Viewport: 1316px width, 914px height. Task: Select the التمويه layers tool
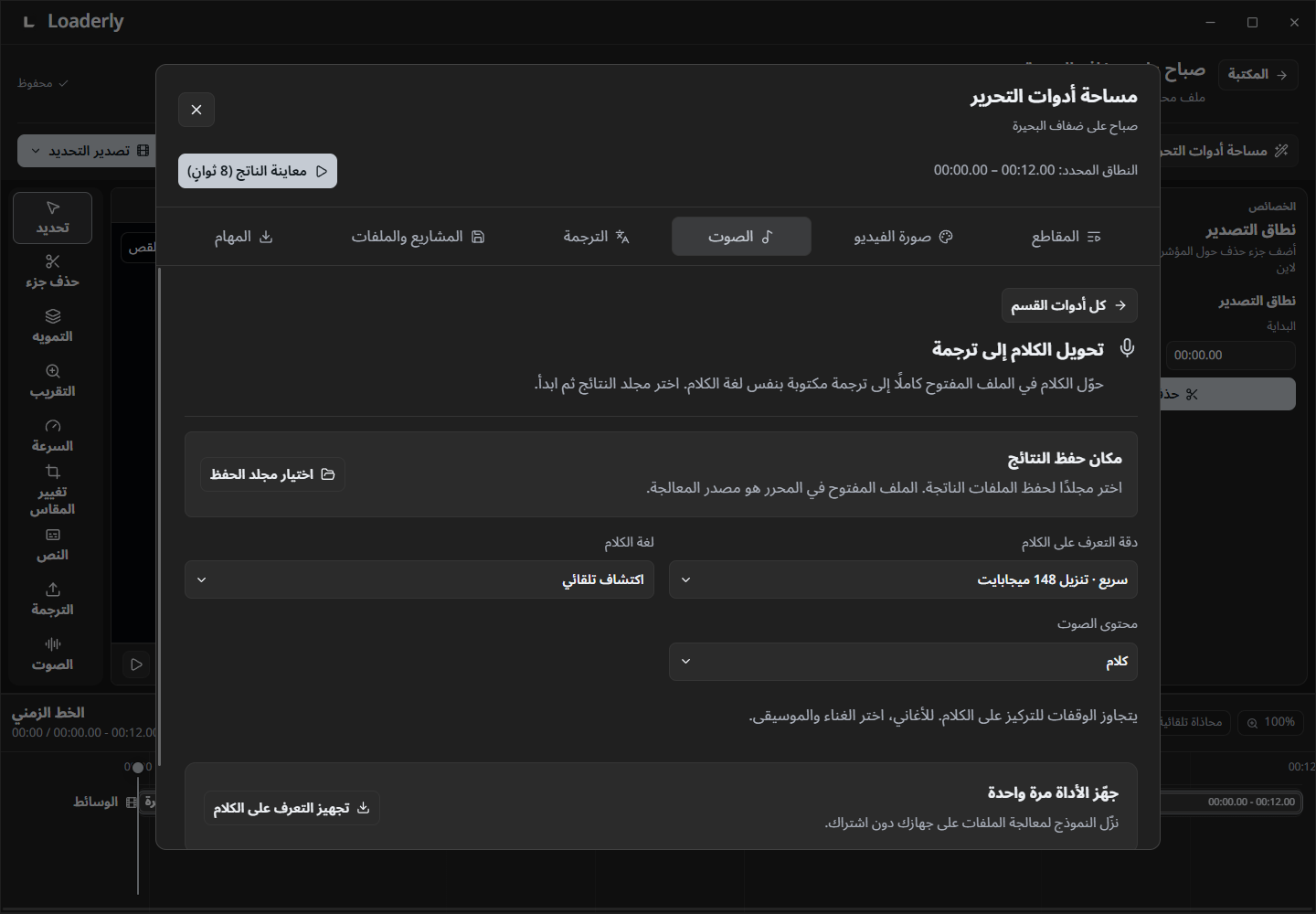coord(52,326)
